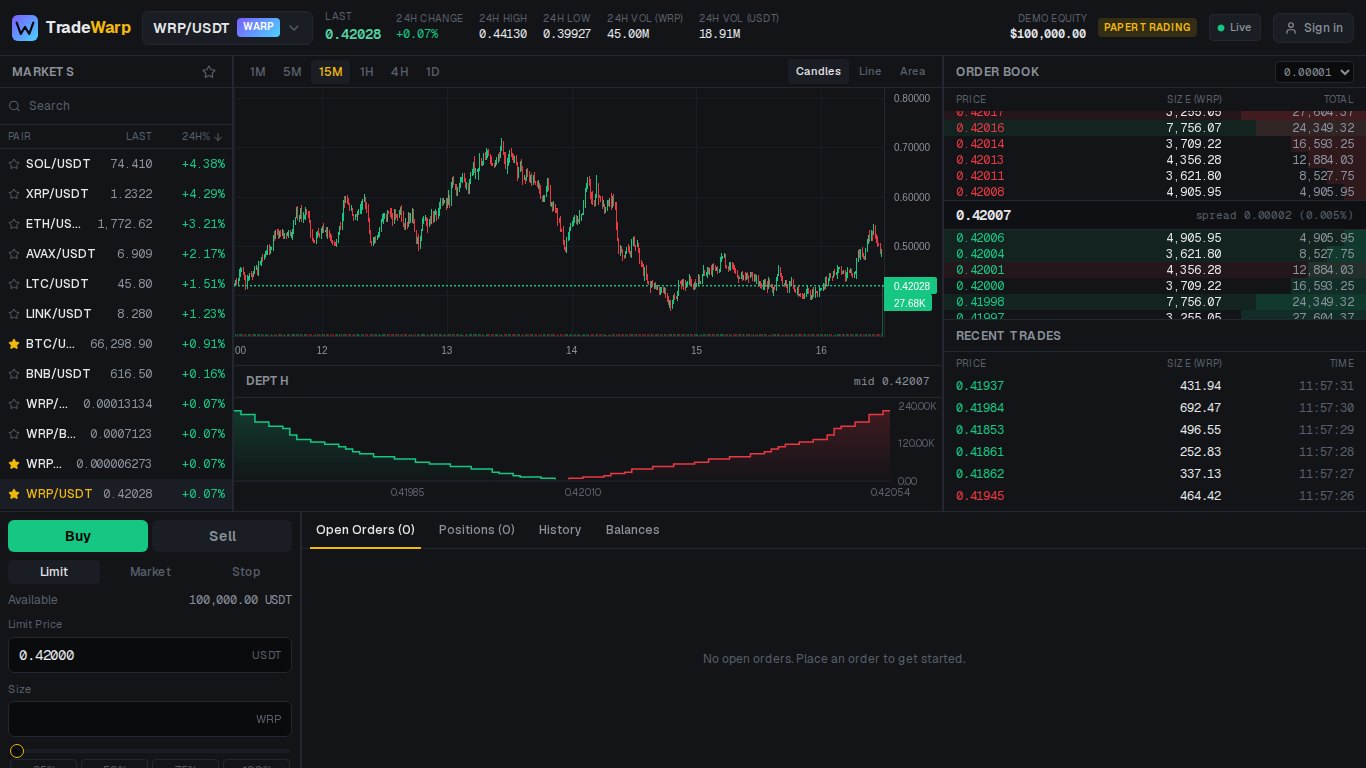The image size is (1366, 768).
Task: Choose Stop order type
Action: pyautogui.click(x=246, y=572)
